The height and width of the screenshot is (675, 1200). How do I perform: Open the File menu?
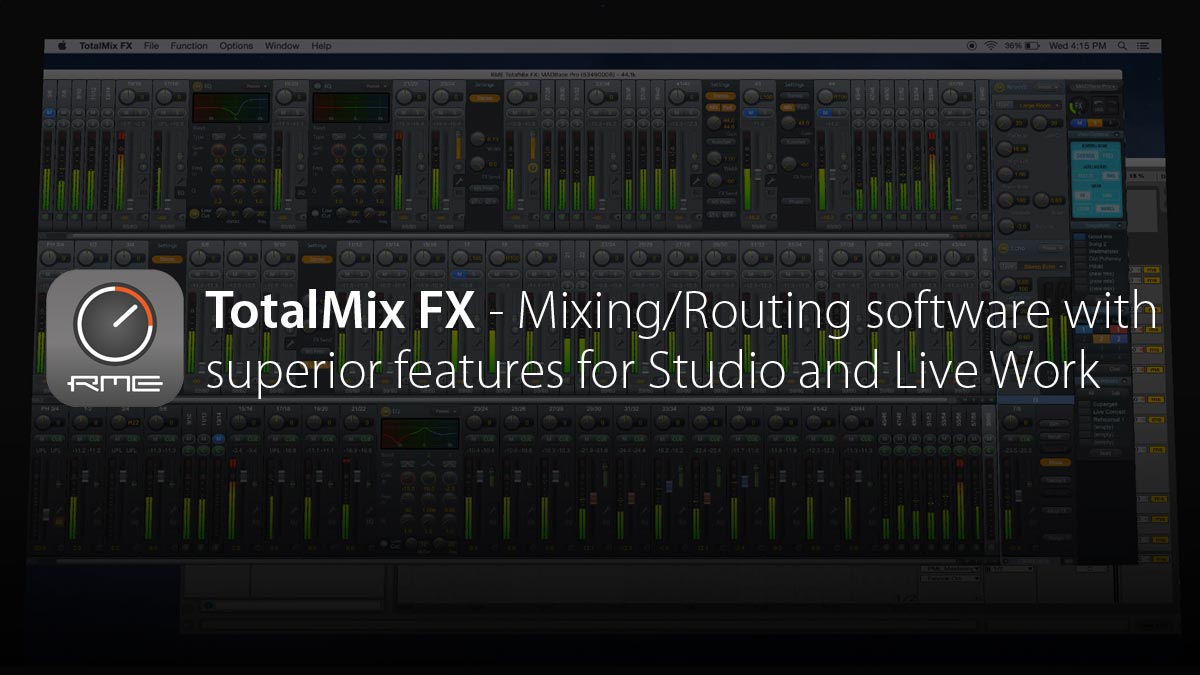(151, 46)
